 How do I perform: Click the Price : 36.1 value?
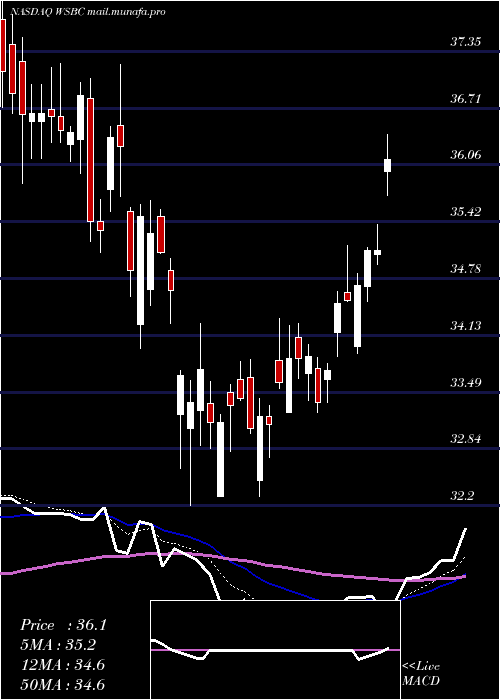point(63,625)
